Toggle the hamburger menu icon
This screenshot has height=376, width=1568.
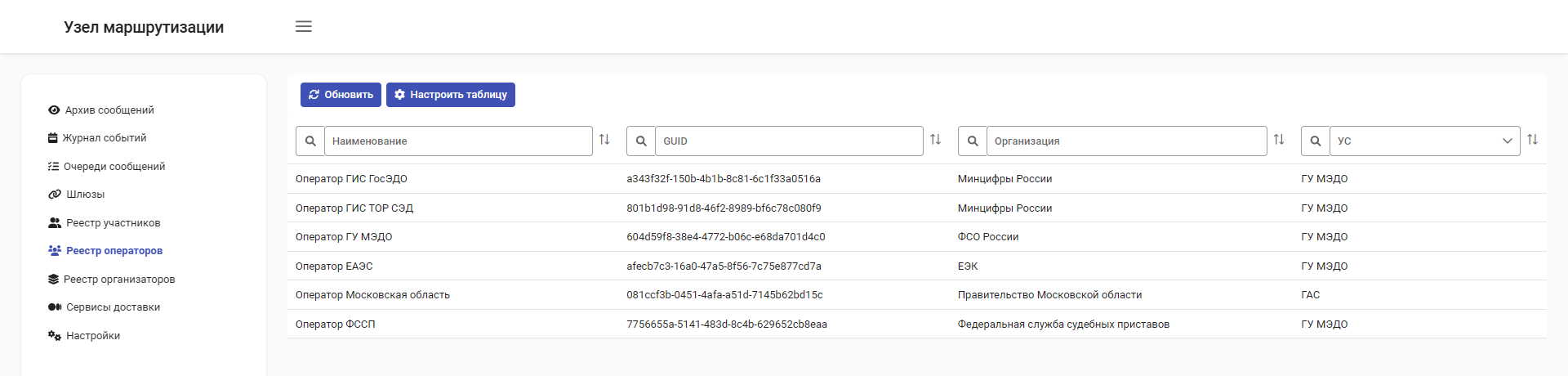(304, 26)
